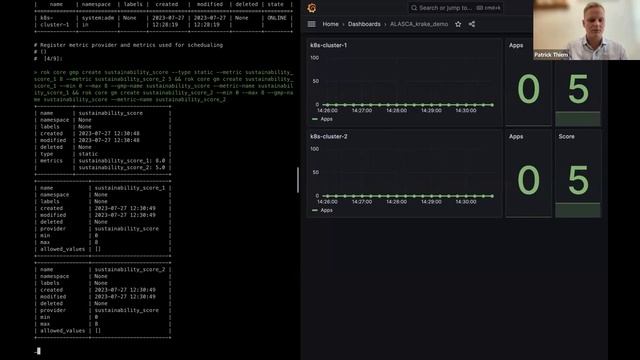Open k8s-cluster-2 graph panel title menu
640x360 pixels.
click(329, 136)
